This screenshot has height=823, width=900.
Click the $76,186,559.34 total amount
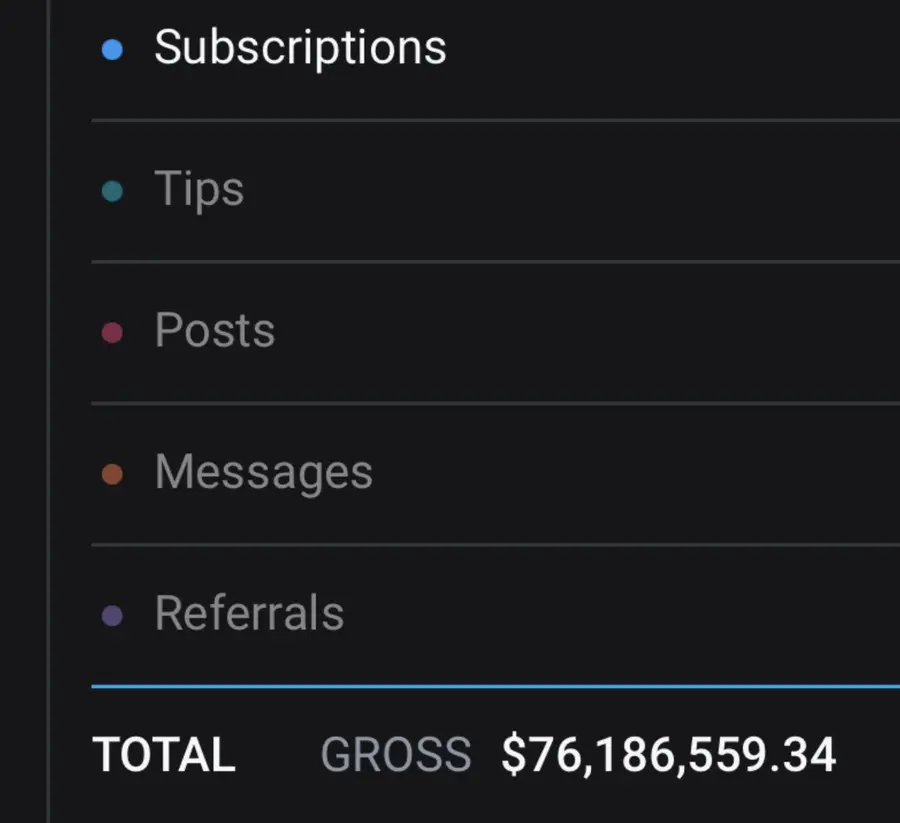(668, 755)
